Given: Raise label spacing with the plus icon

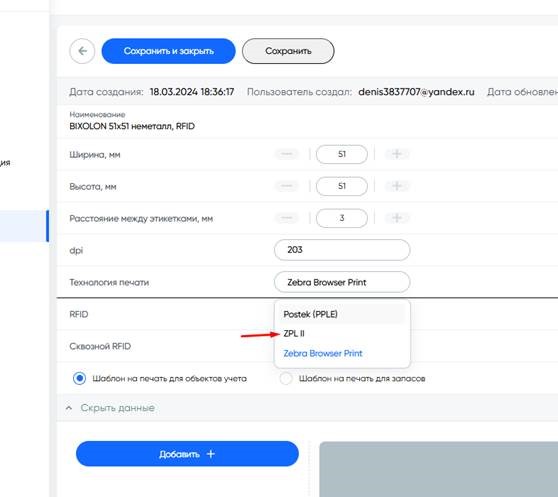Looking at the screenshot, I should coord(397,218).
